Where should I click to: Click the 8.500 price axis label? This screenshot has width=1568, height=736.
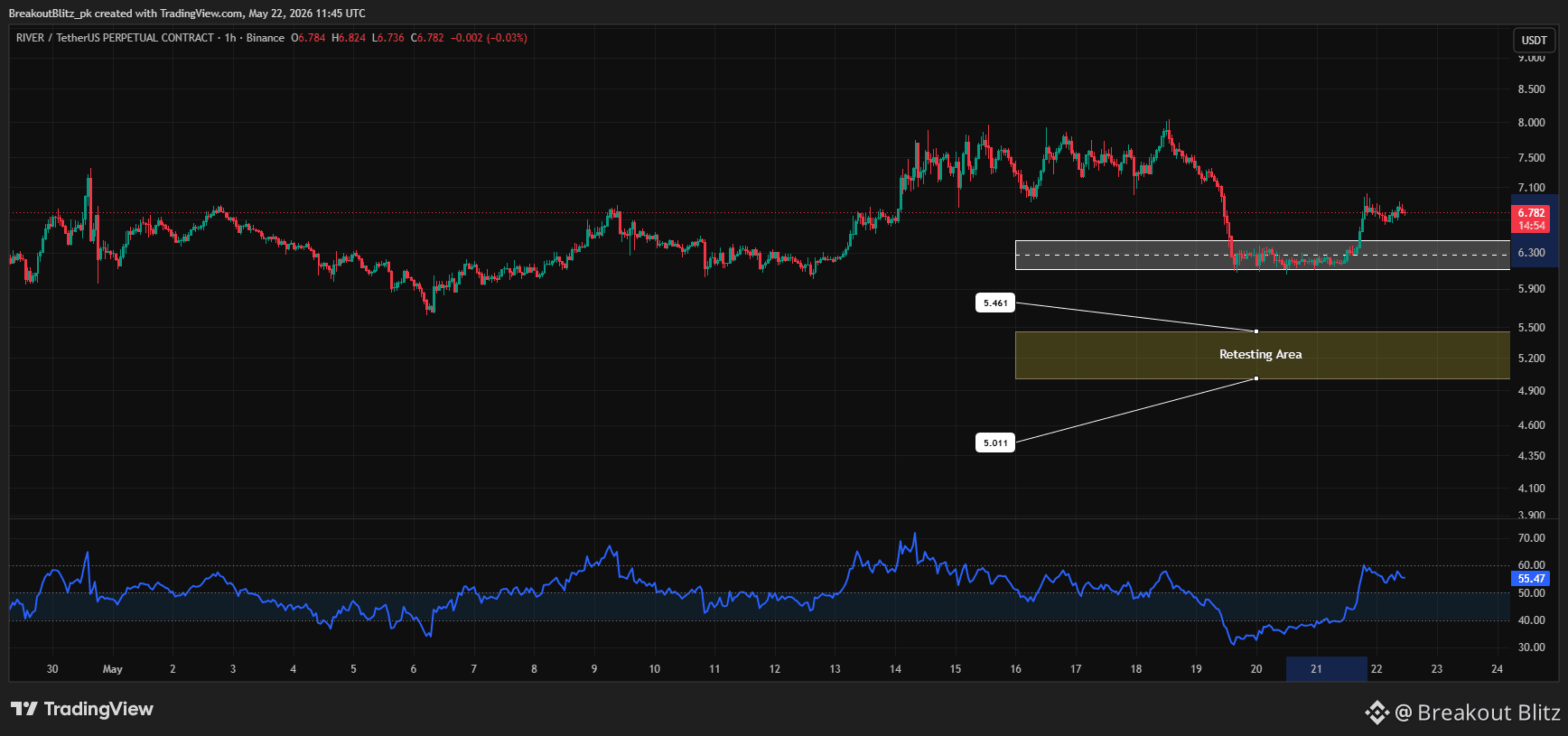tap(1531, 89)
